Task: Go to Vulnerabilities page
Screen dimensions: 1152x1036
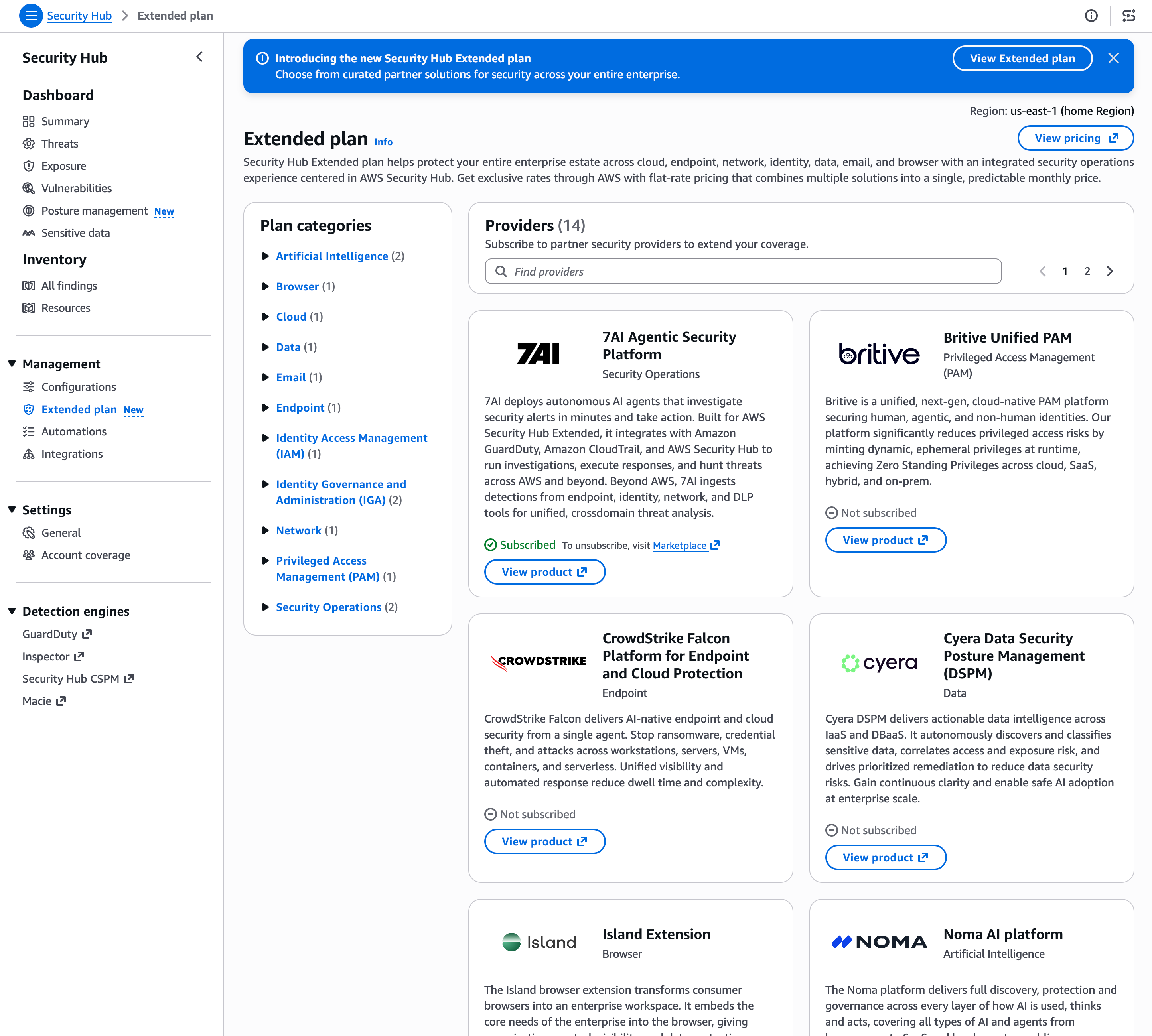Action: pos(76,188)
